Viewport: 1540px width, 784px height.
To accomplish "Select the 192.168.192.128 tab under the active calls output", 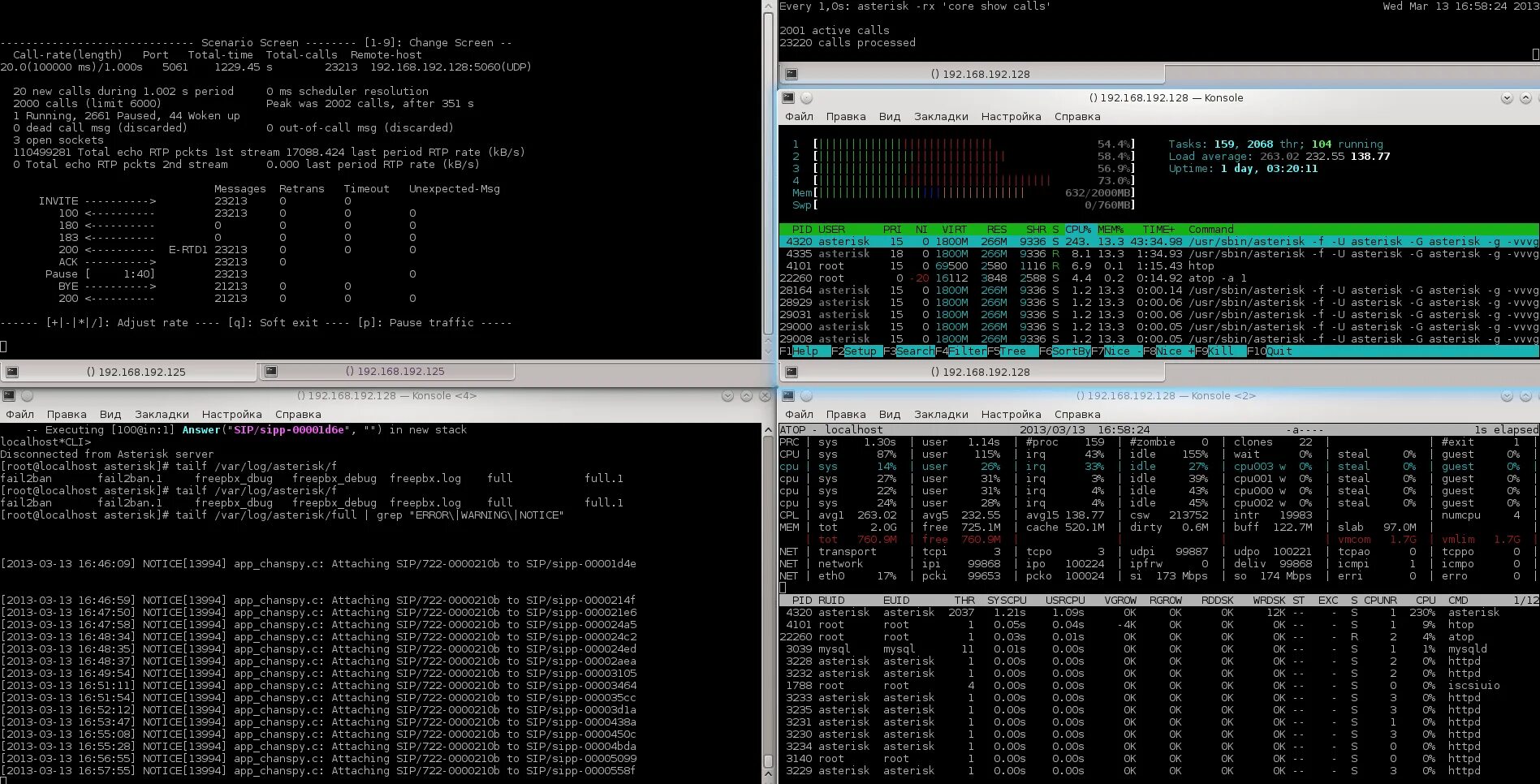I will pos(972,74).
